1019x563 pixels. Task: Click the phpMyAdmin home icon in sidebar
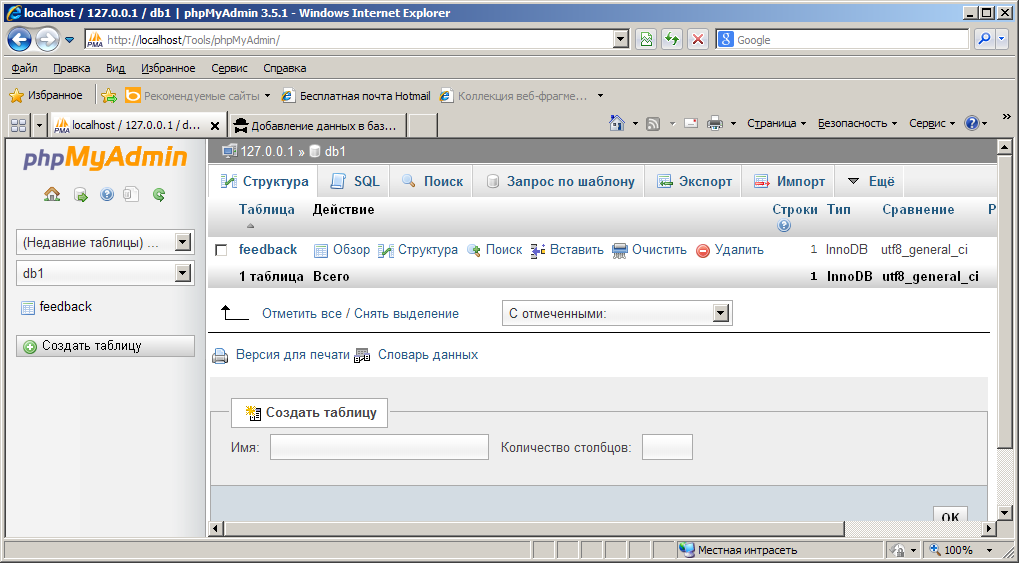(52, 194)
